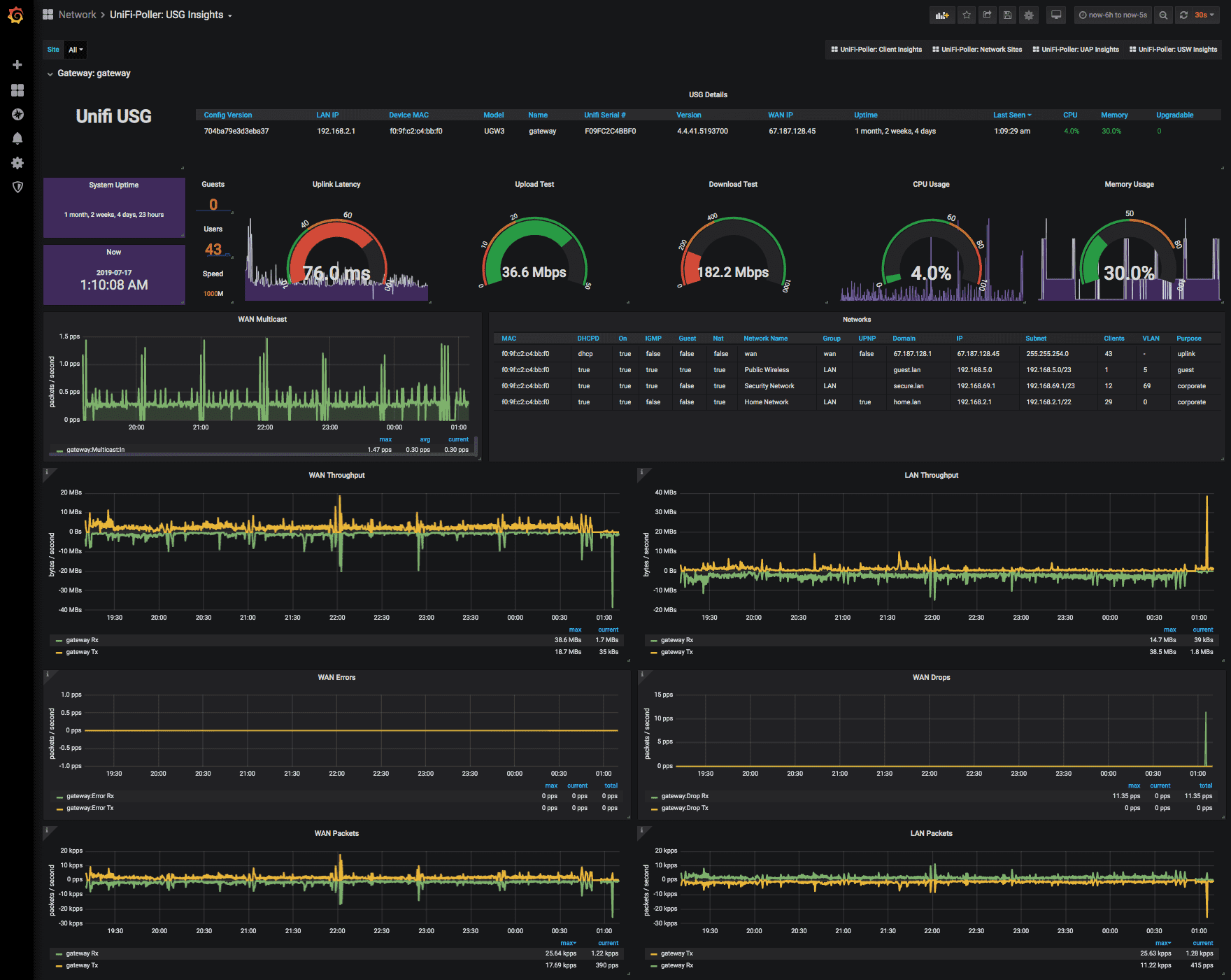Image resolution: width=1231 pixels, height=980 pixels.
Task: Click the Home Network row in Networks table
Action: tap(857, 402)
